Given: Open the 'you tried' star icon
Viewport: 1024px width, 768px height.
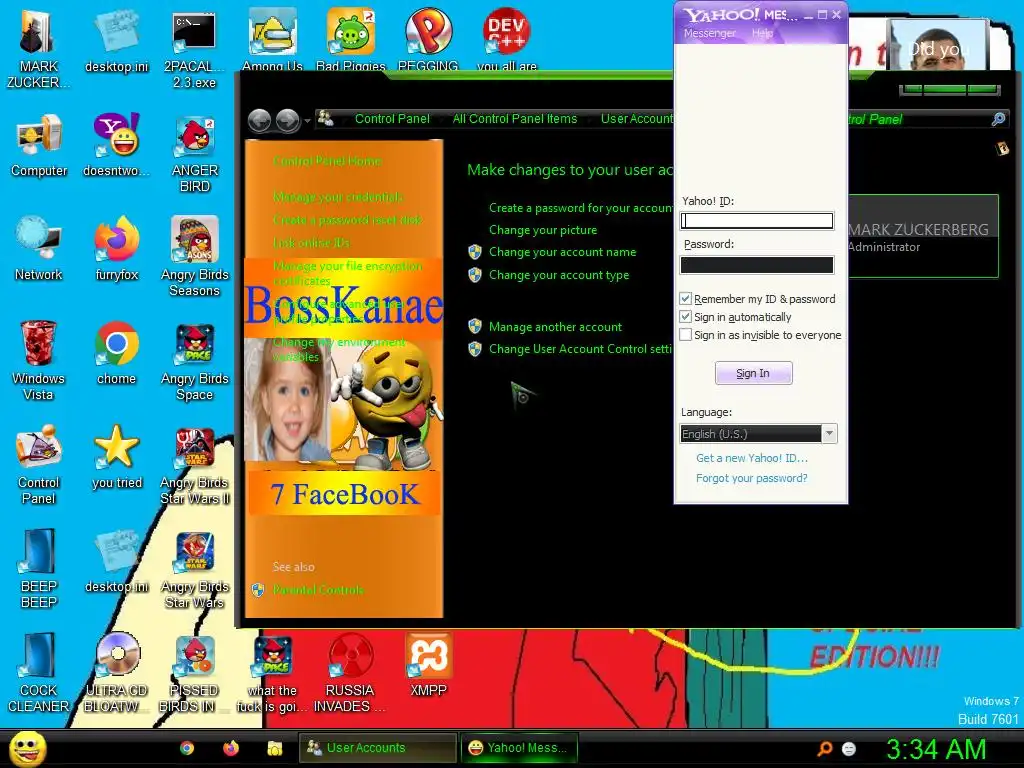Looking at the screenshot, I should point(117,457).
